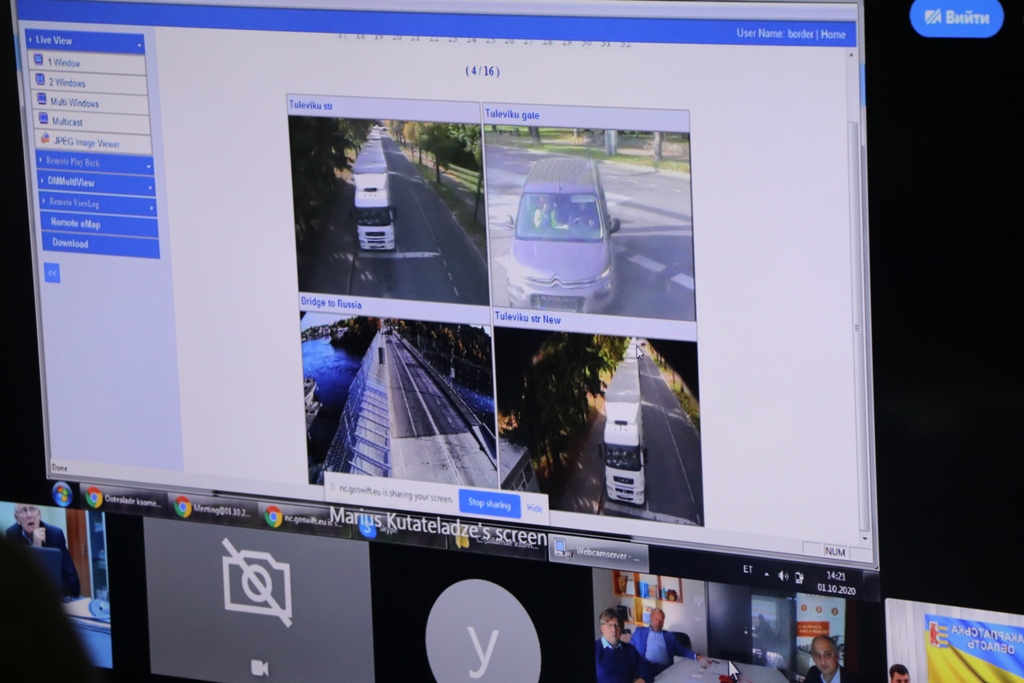
Task: Click scrollbar down arrow
Action: coord(865,539)
